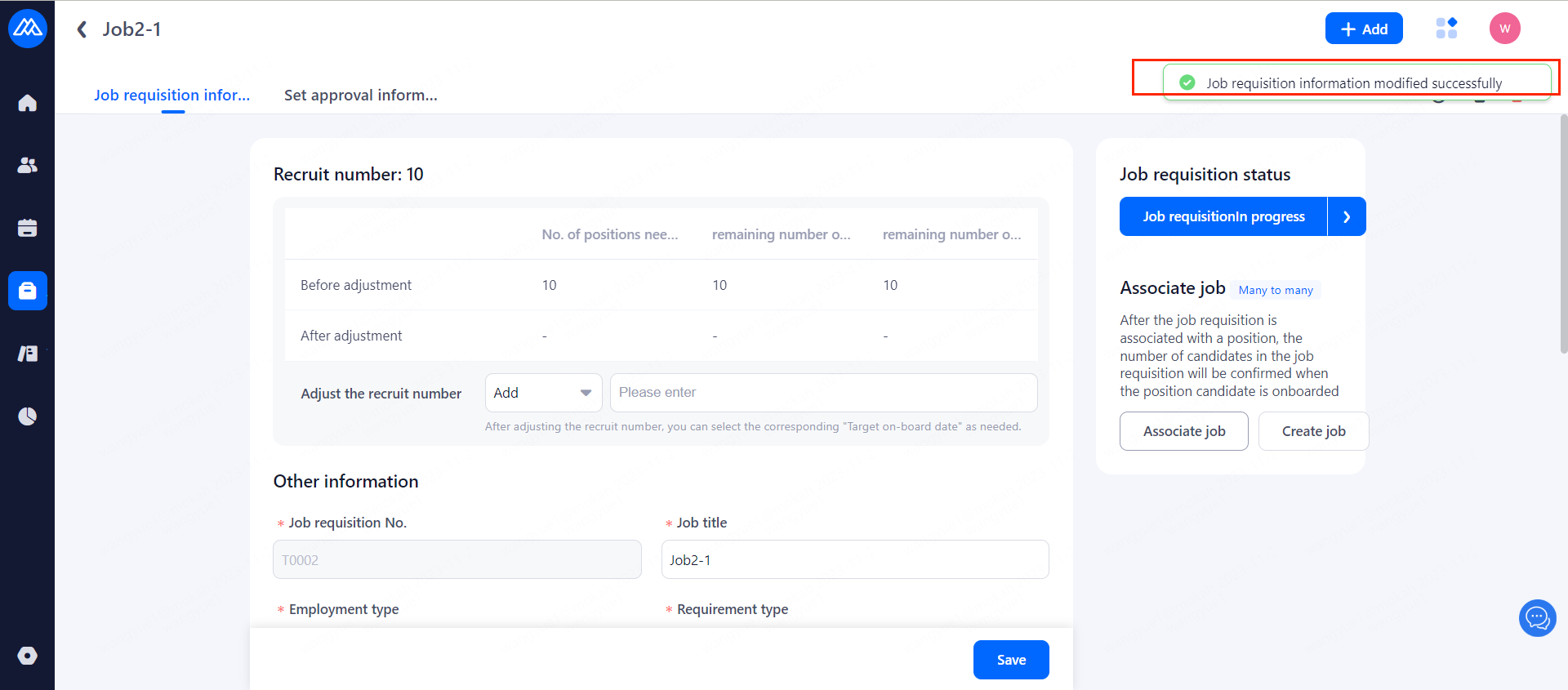This screenshot has width=1568, height=690.
Task: Open the pie chart reports icon
Action: [x=27, y=416]
